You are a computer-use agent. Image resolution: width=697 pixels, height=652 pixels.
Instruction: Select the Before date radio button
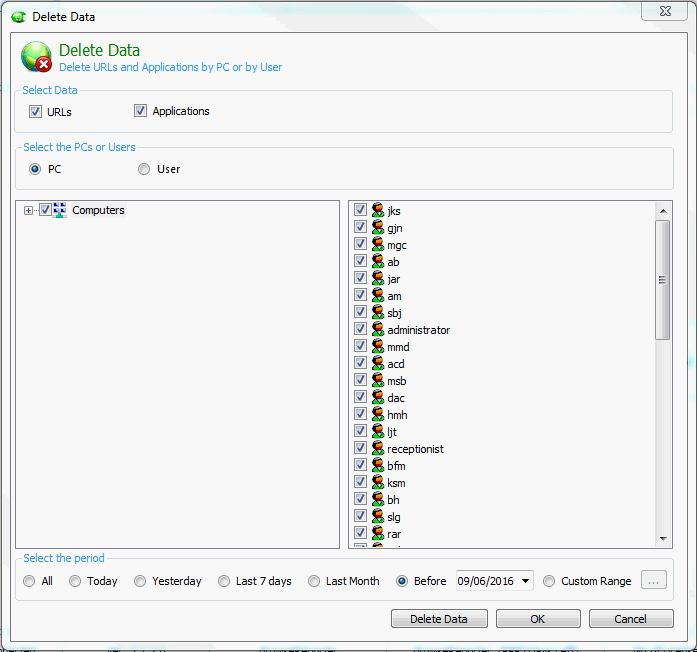402,581
